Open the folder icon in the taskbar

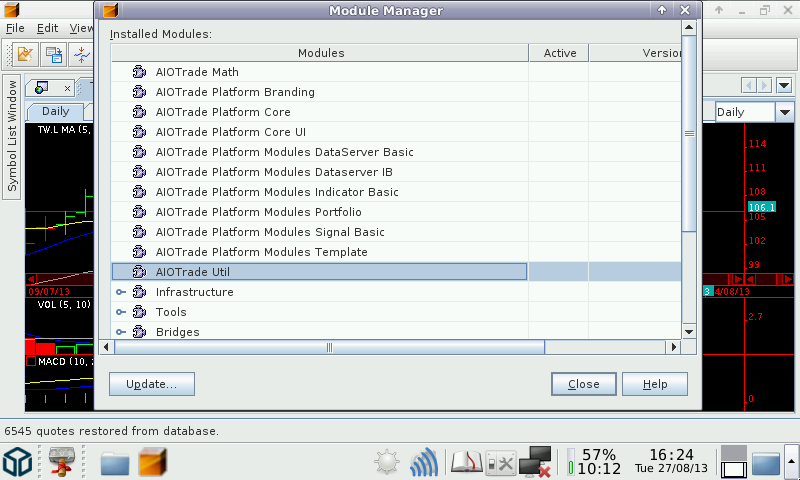coord(115,462)
